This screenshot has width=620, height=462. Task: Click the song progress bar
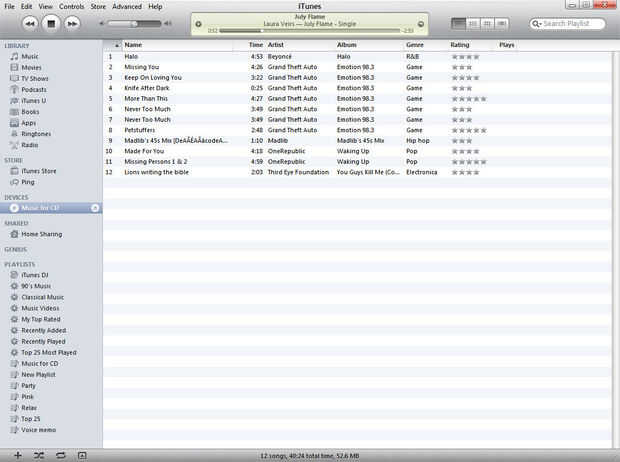point(309,30)
